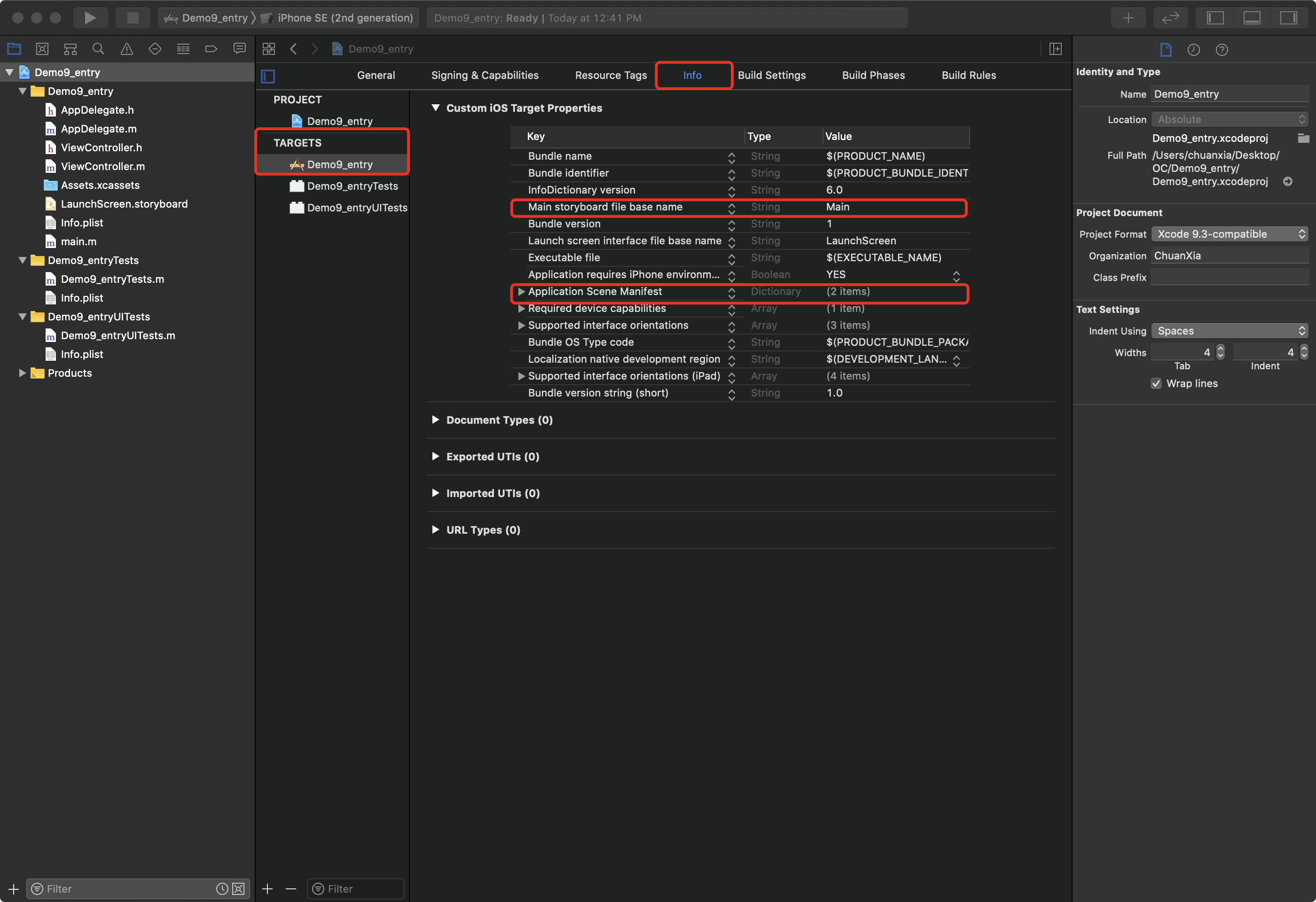This screenshot has width=1316, height=902.
Task: Toggle the Wrap lines checkbox
Action: pyautogui.click(x=1156, y=384)
